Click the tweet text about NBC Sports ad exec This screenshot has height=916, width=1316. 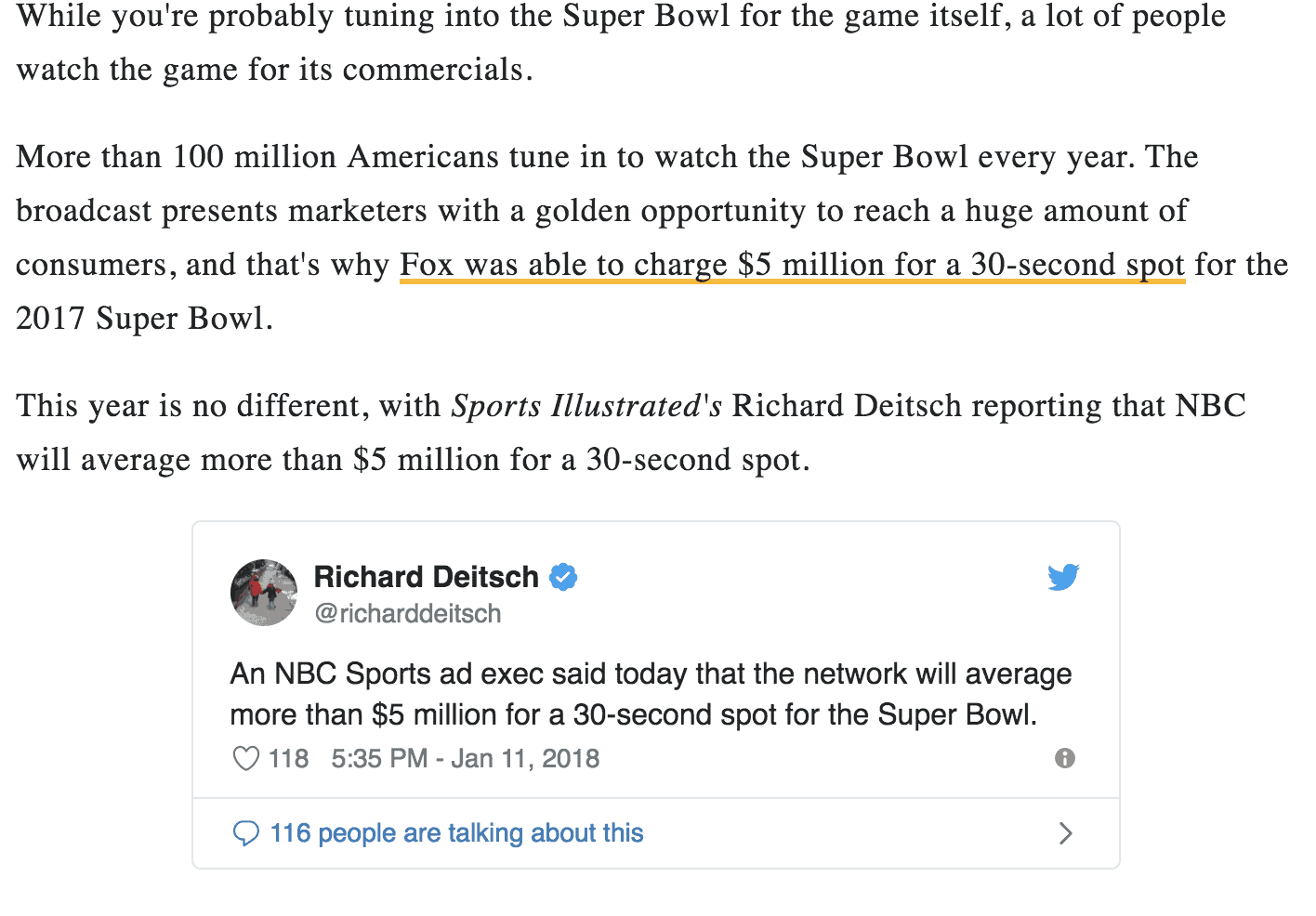click(x=651, y=694)
